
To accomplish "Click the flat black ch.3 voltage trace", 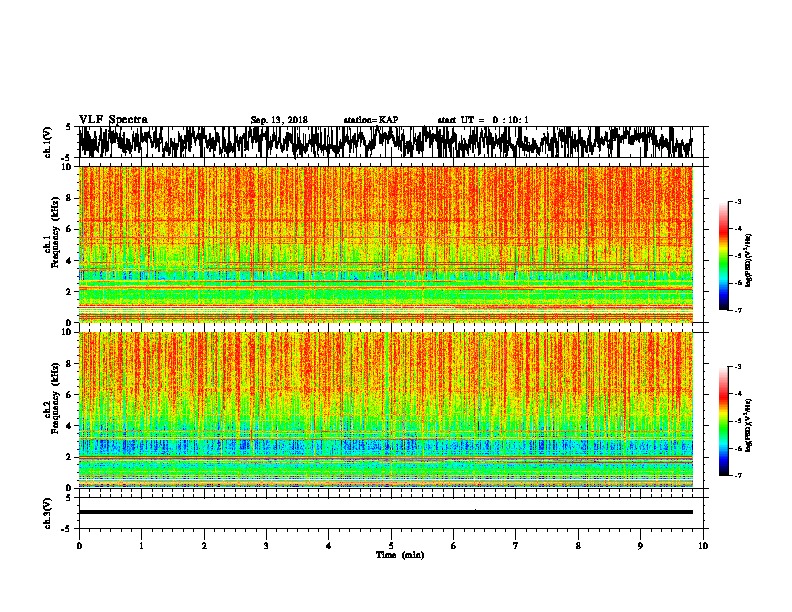I will click(385, 512).
